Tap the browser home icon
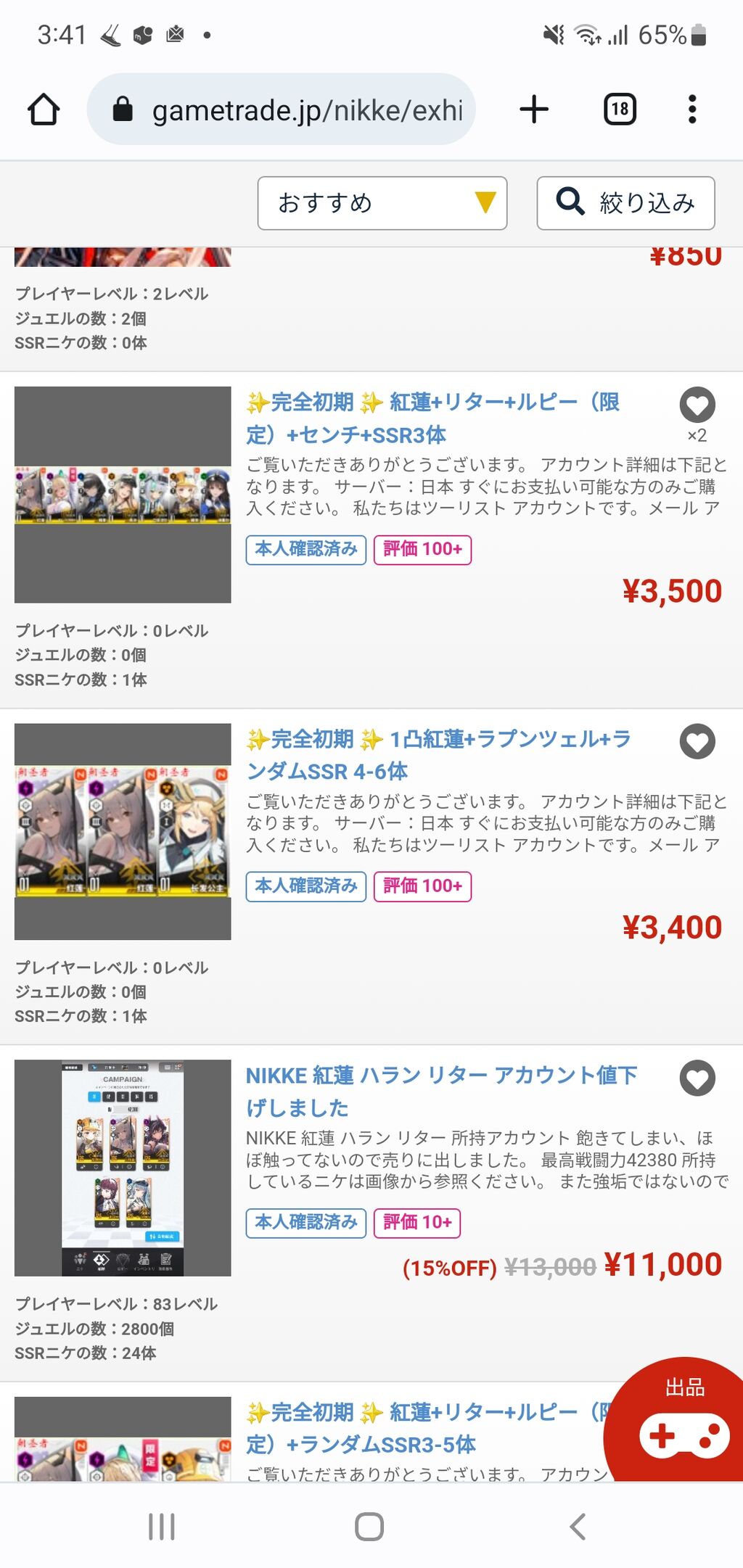743x1568 pixels. click(44, 110)
